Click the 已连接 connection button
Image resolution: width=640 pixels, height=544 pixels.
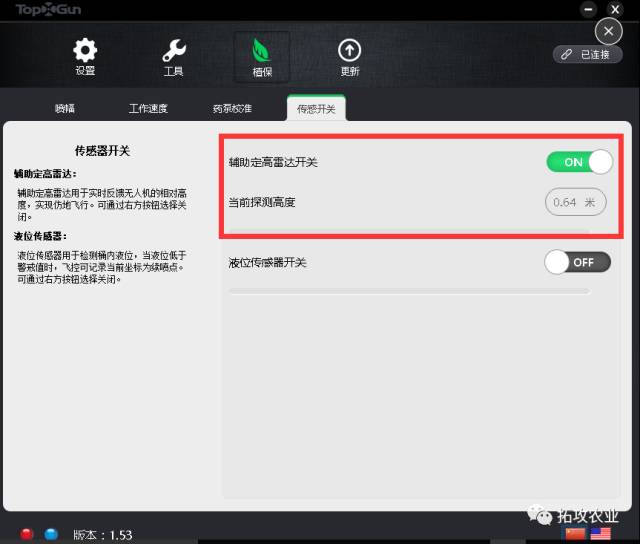click(585, 54)
